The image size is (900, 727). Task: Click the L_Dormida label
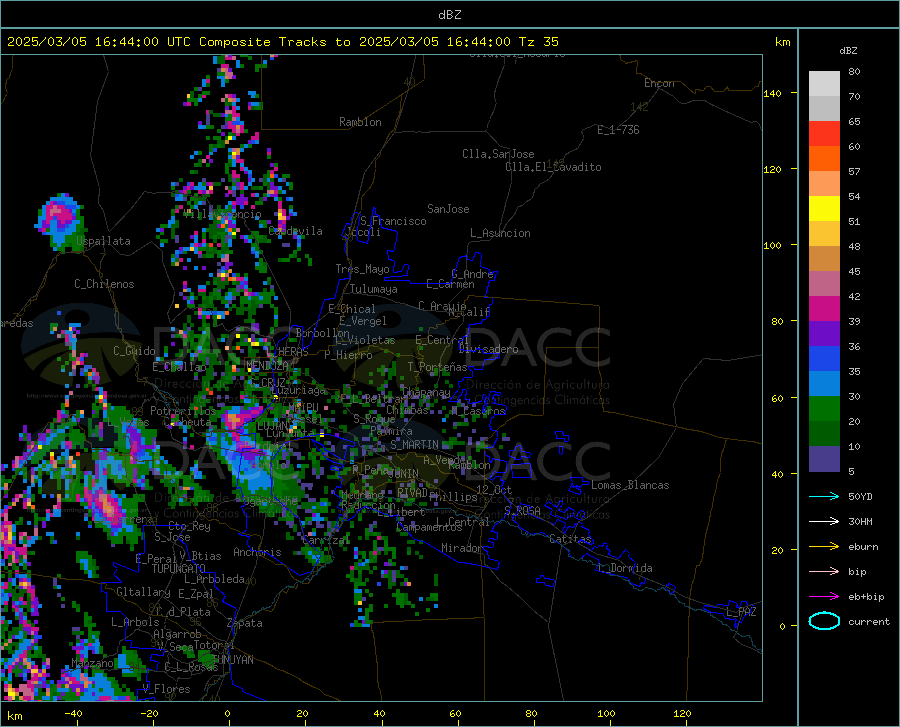[624, 568]
